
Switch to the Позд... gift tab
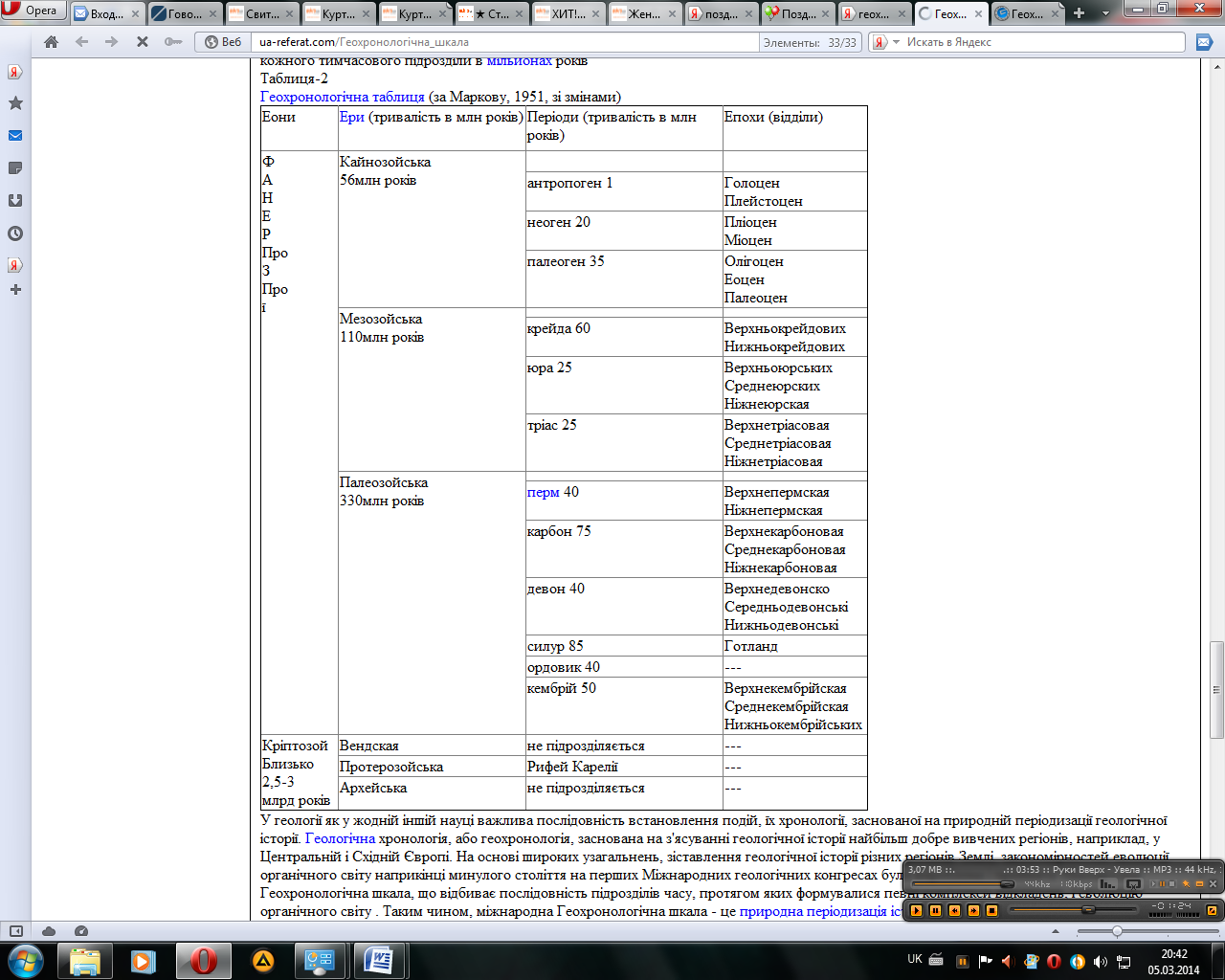(798, 14)
